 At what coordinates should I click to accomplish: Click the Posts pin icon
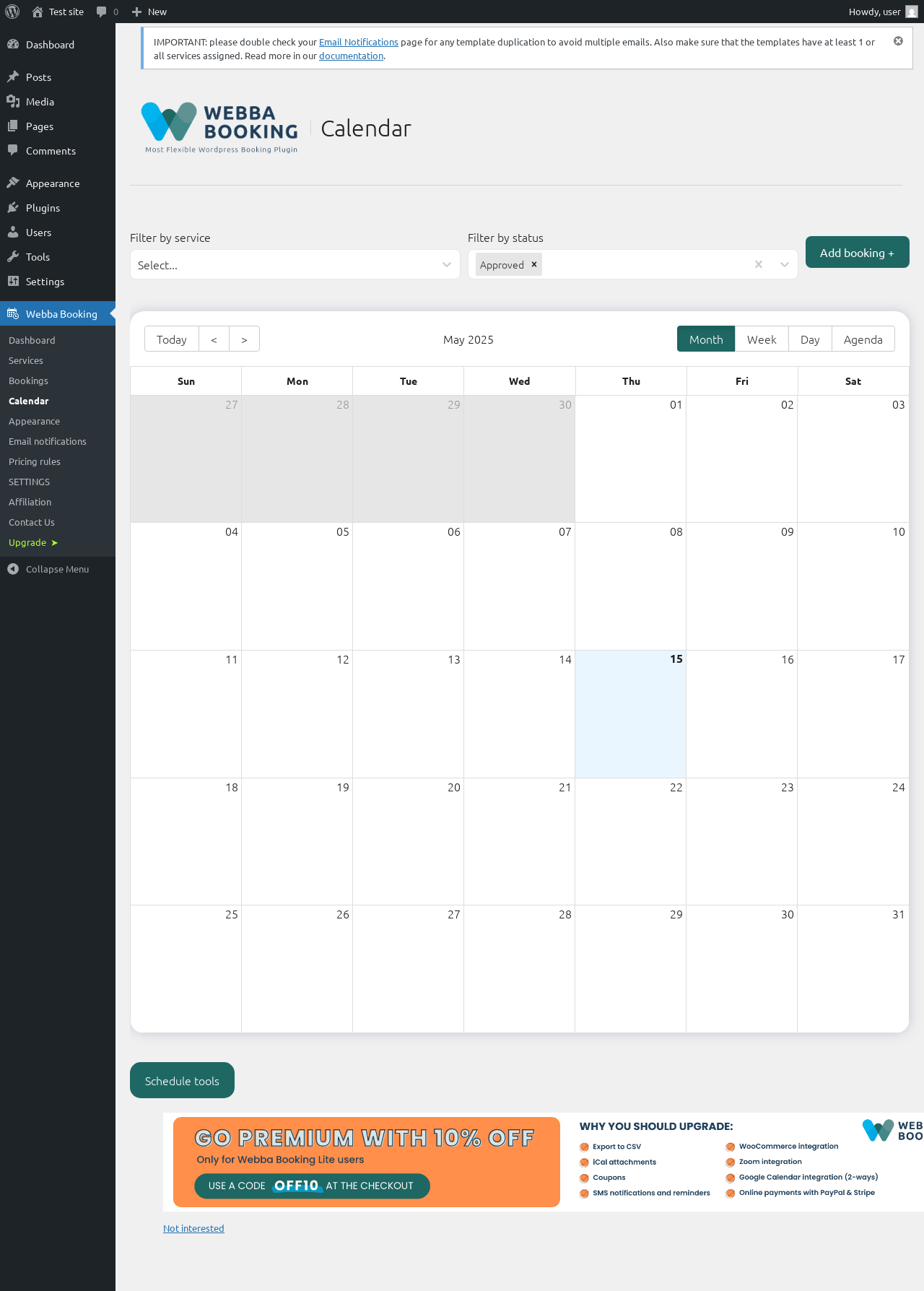click(13, 77)
